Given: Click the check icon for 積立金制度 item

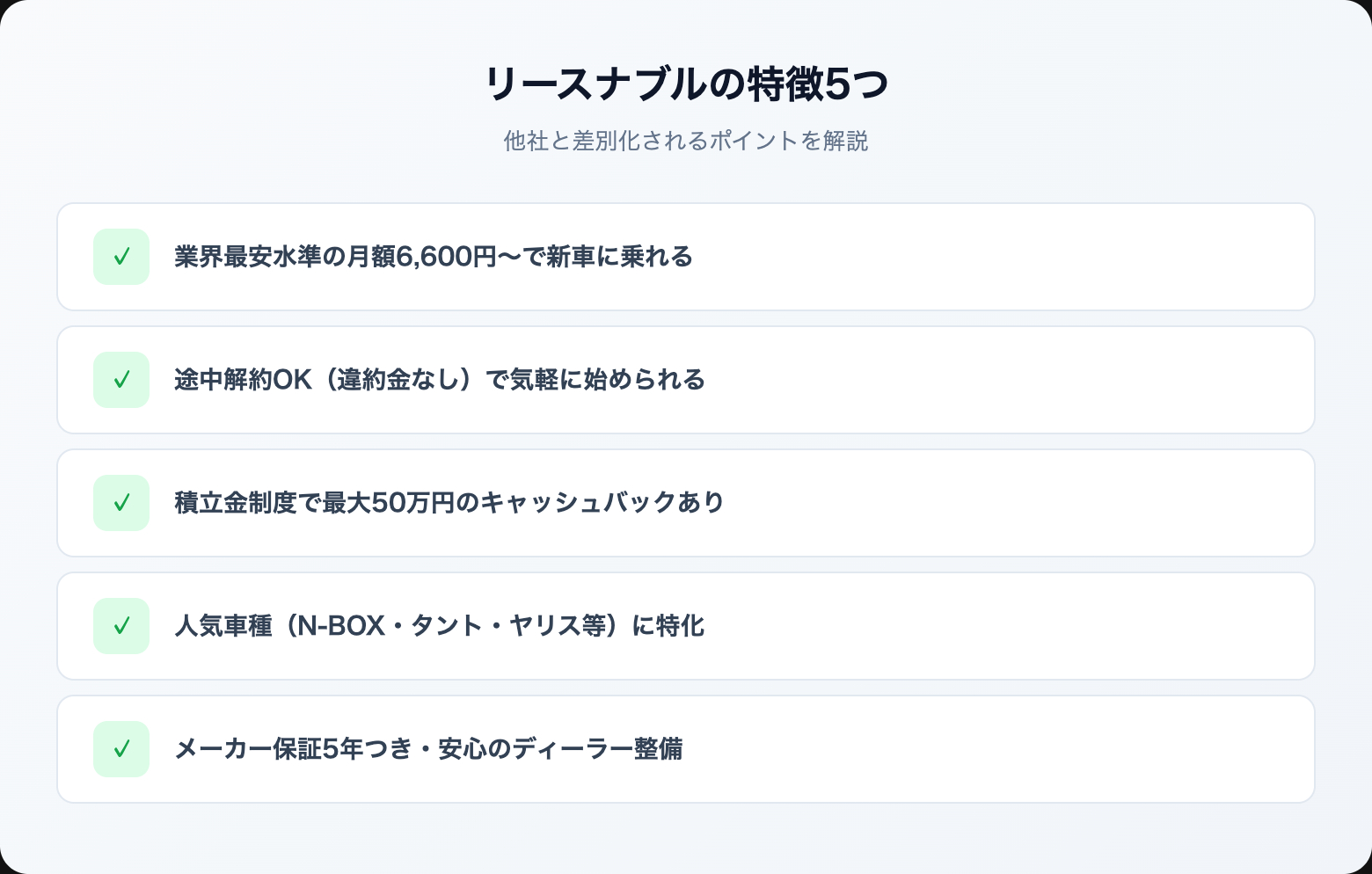Looking at the screenshot, I should 121,503.
